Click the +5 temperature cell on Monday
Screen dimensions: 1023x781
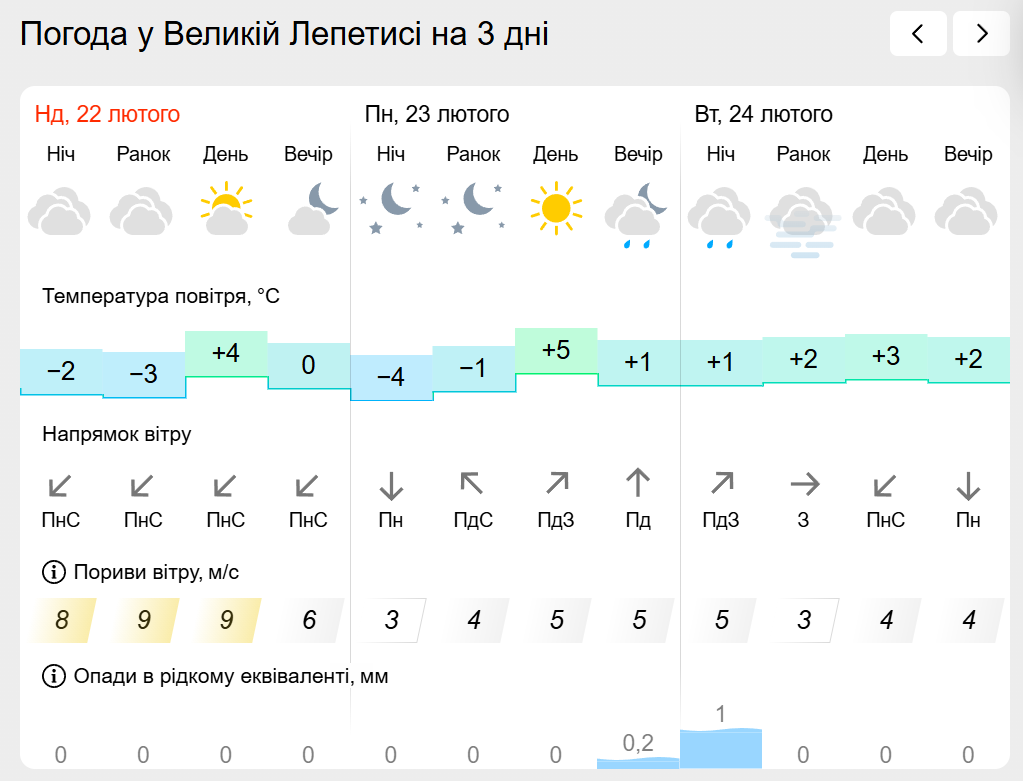coord(556,351)
